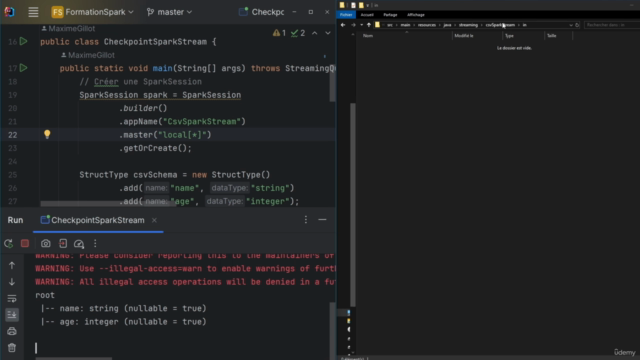Click the MaximeGillot author hint above line 17
This screenshot has height=360, width=640.
(88, 55)
